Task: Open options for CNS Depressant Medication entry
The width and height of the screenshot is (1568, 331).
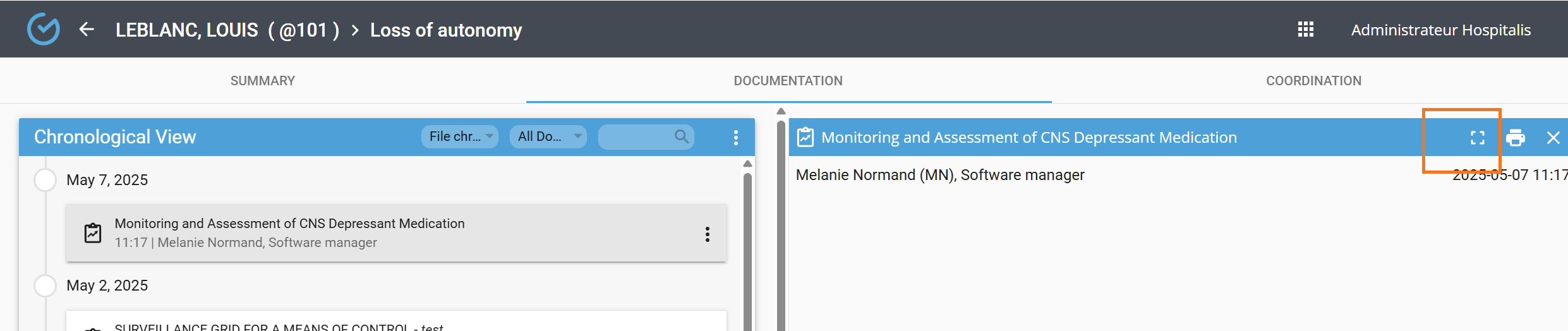Action: (707, 234)
